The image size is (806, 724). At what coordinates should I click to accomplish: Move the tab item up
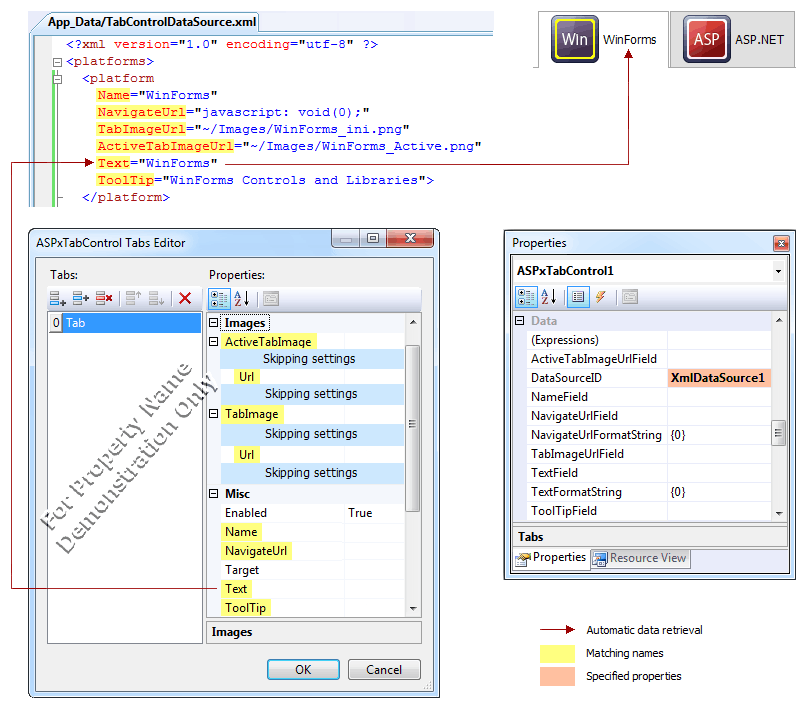tap(133, 298)
